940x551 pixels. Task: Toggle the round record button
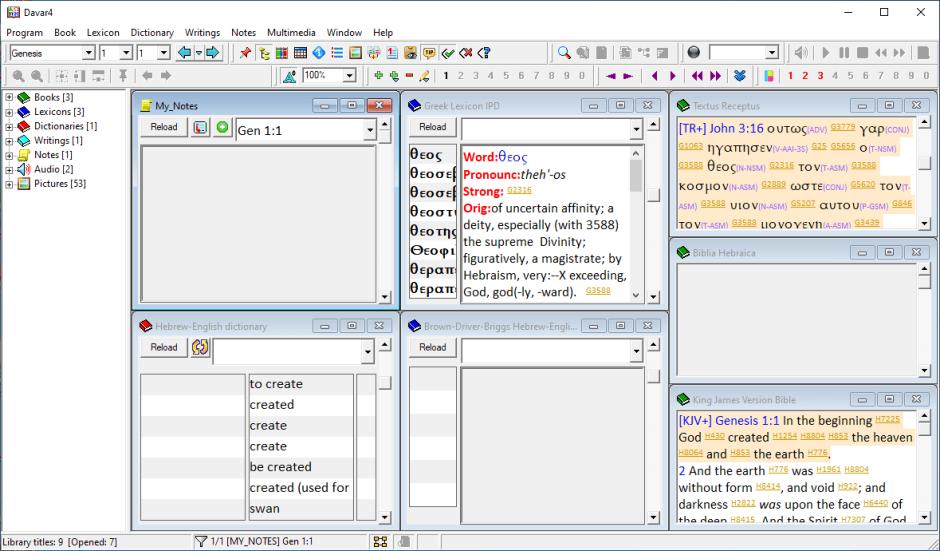click(694, 53)
